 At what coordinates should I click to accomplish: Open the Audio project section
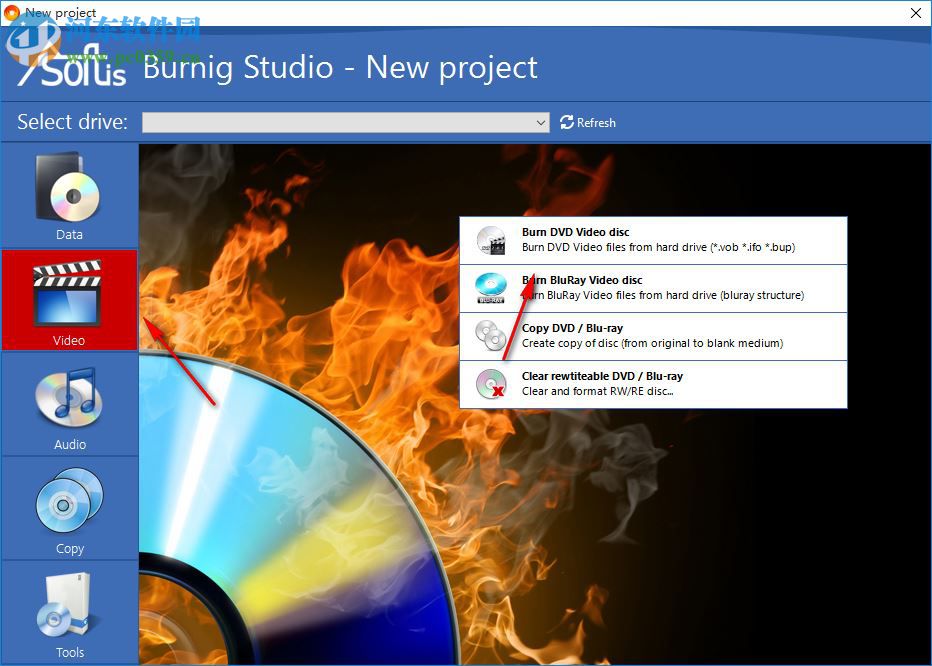click(69, 400)
